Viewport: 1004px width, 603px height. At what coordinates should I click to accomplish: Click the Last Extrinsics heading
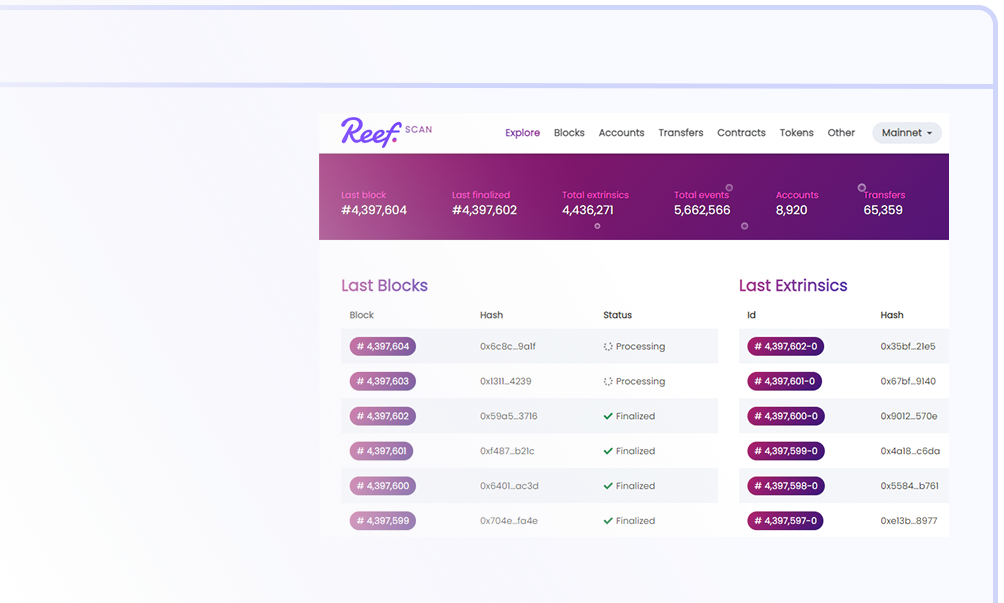click(793, 285)
